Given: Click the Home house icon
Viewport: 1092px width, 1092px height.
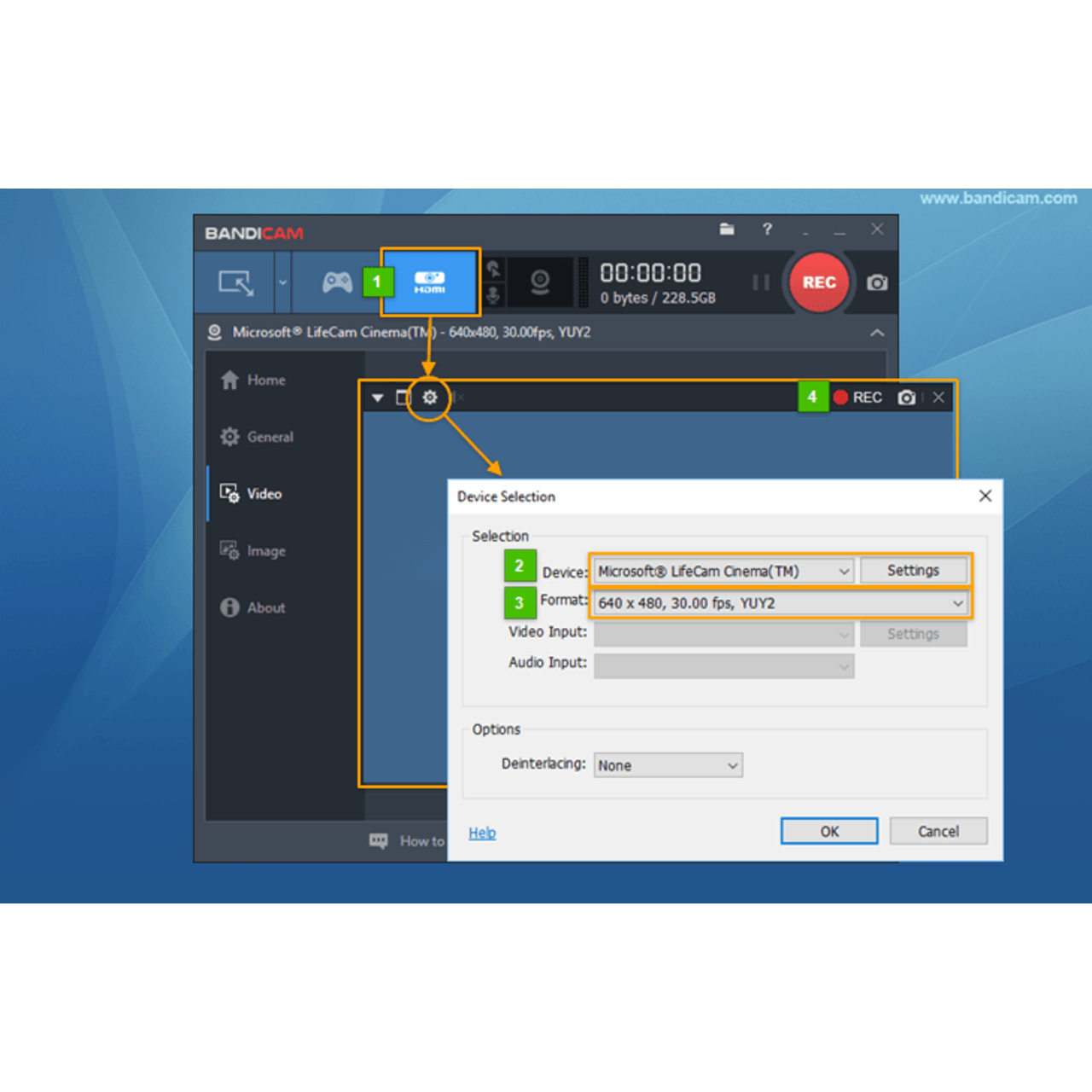Looking at the screenshot, I should point(229,380).
